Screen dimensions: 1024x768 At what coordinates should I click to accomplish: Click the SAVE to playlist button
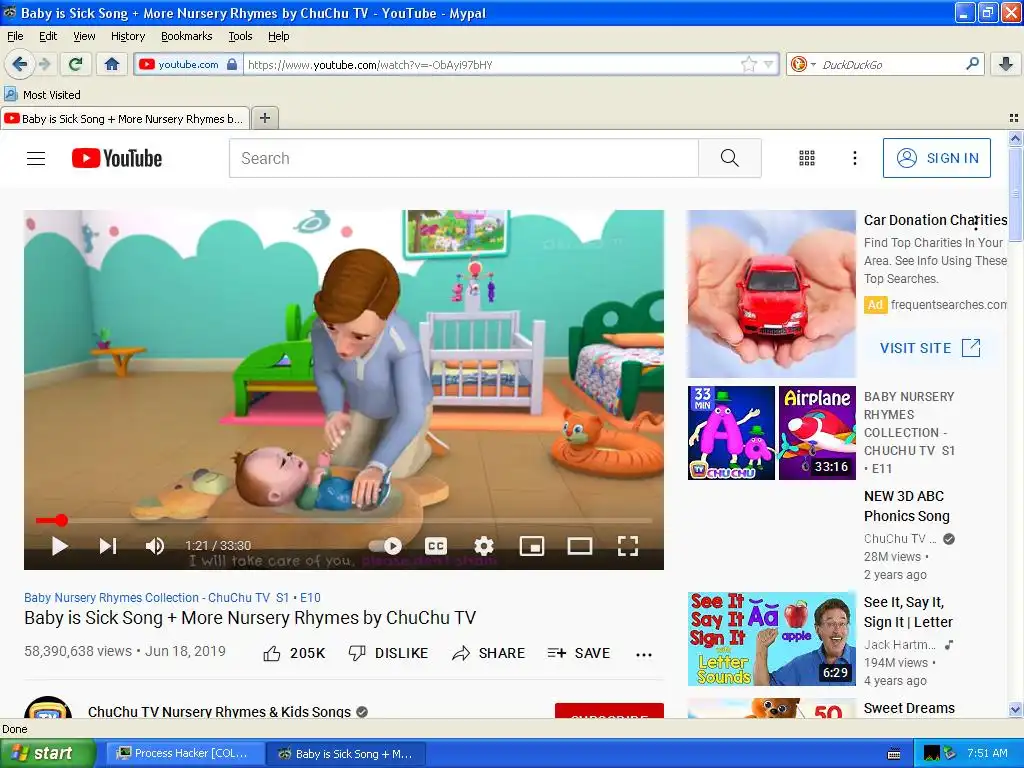(x=579, y=653)
